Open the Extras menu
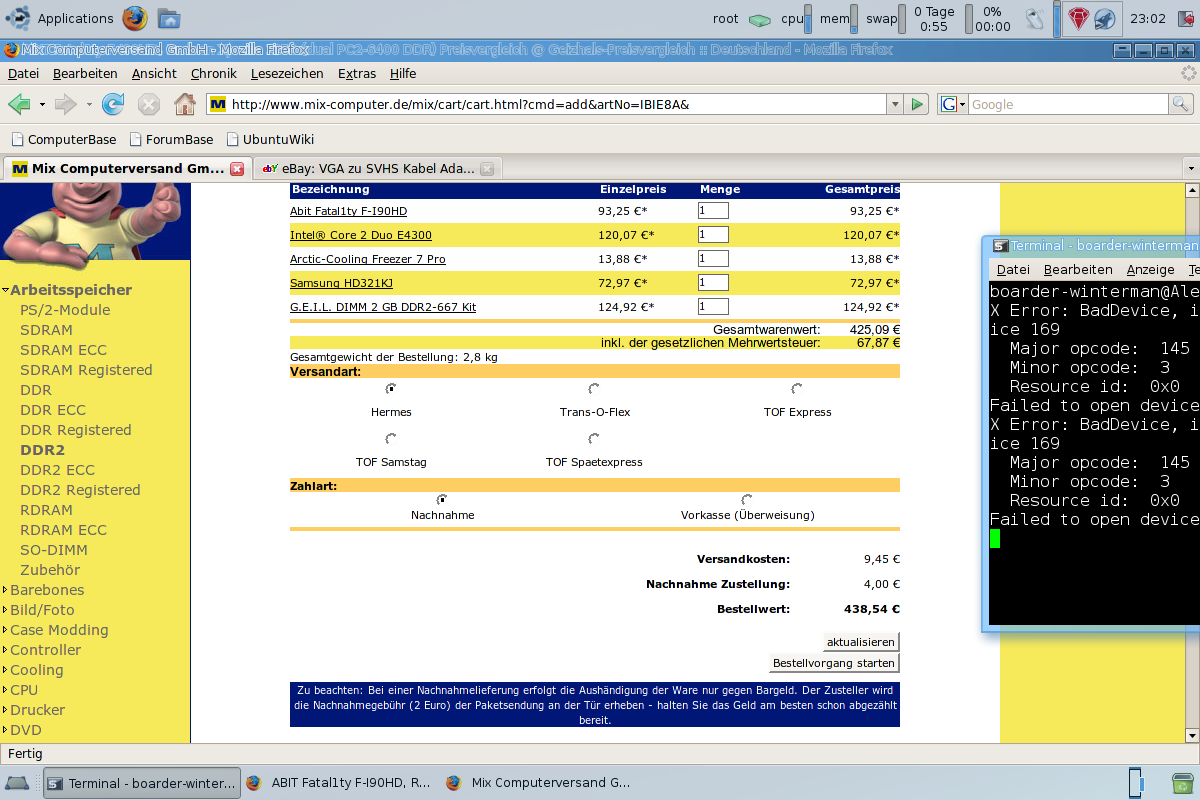 click(357, 73)
